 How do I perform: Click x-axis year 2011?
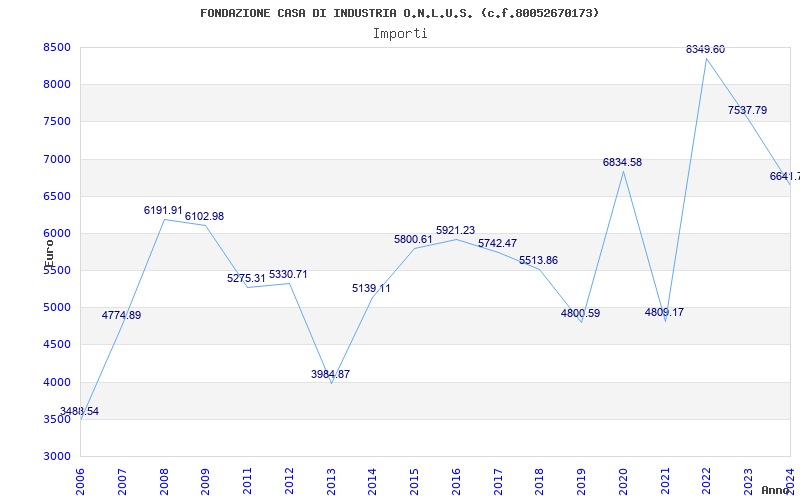click(247, 481)
